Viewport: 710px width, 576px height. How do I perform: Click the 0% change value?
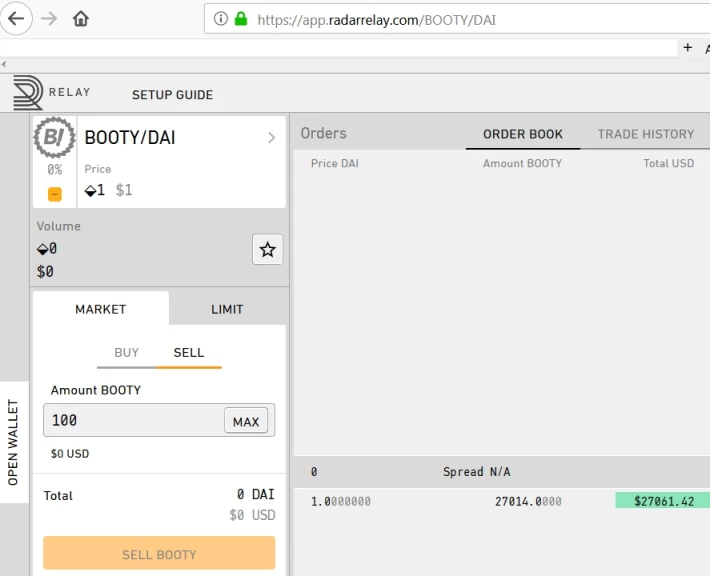(x=55, y=169)
